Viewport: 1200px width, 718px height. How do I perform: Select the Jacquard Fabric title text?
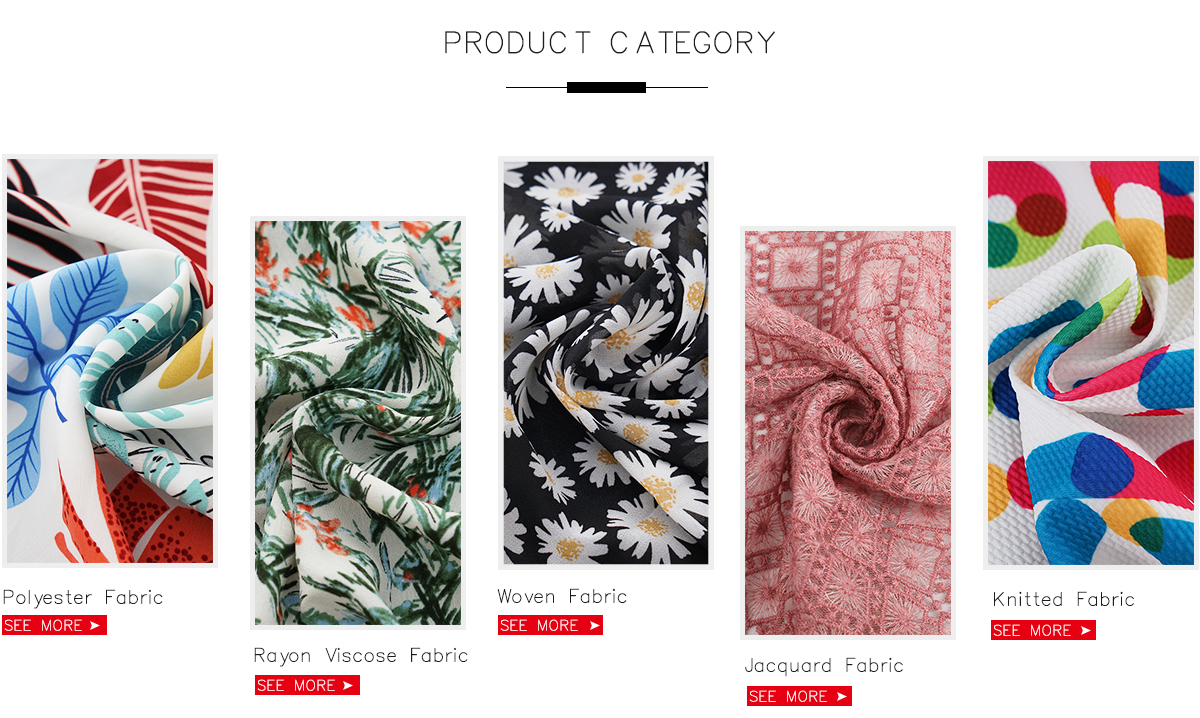[x=824, y=666]
